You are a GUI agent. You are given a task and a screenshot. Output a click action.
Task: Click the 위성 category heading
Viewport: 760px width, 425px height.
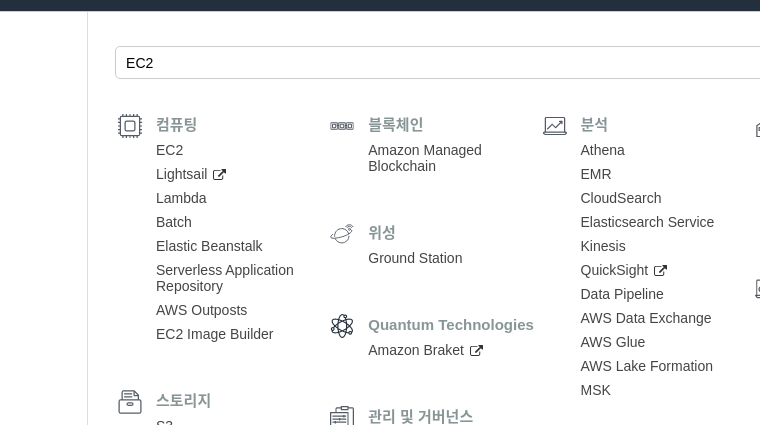[x=381, y=233]
